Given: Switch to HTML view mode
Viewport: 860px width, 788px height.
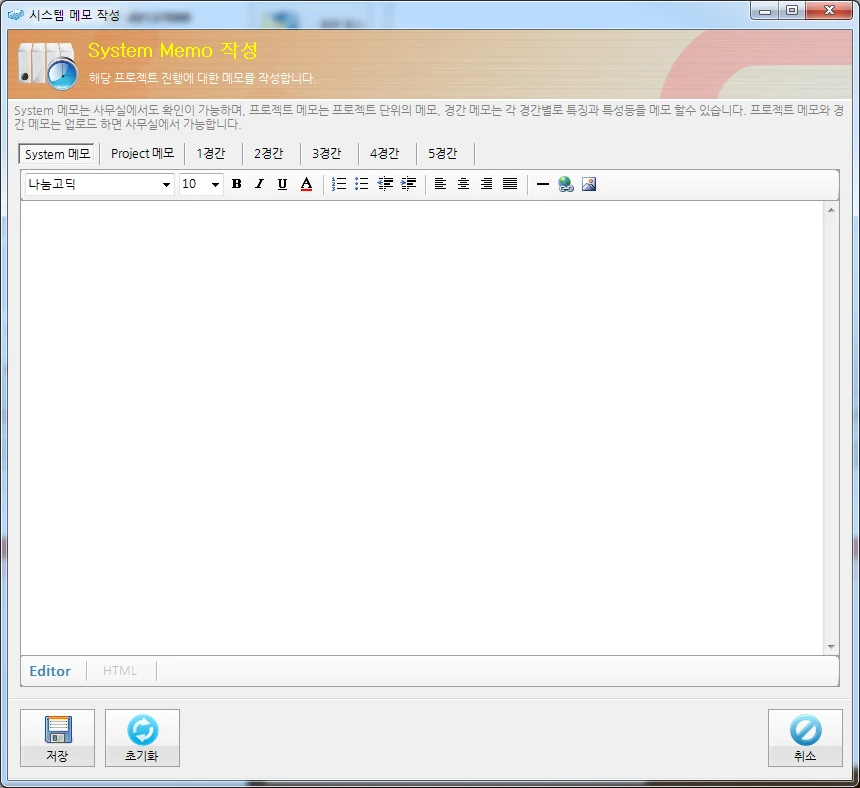Looking at the screenshot, I should (x=120, y=671).
